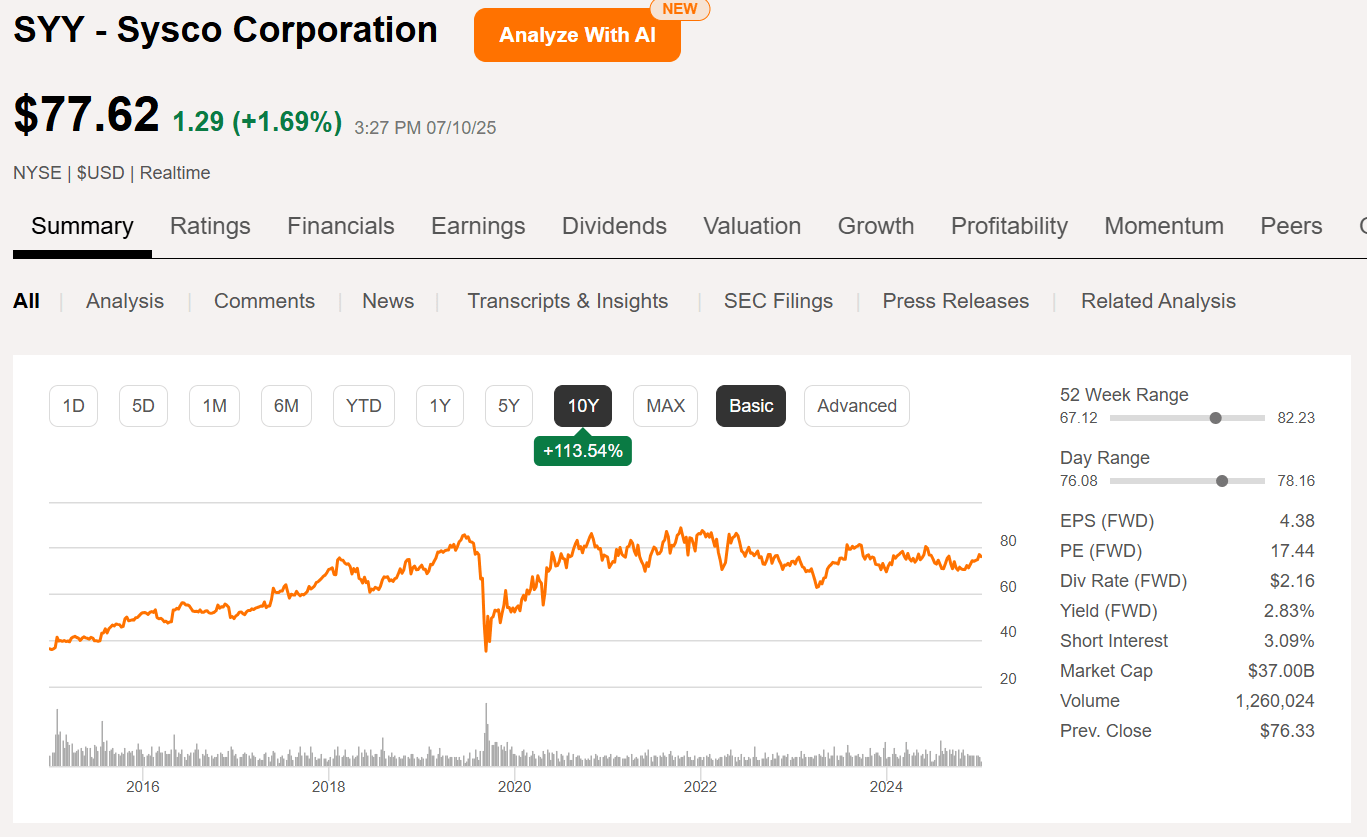The image size is (1367, 837).
Task: Select Basic chart mode
Action: point(751,406)
